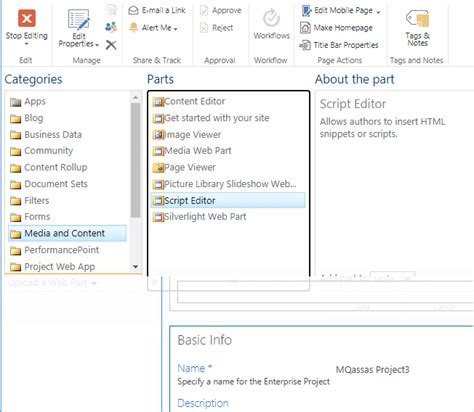
Task: Open the Workflows icon
Action: 272,18
